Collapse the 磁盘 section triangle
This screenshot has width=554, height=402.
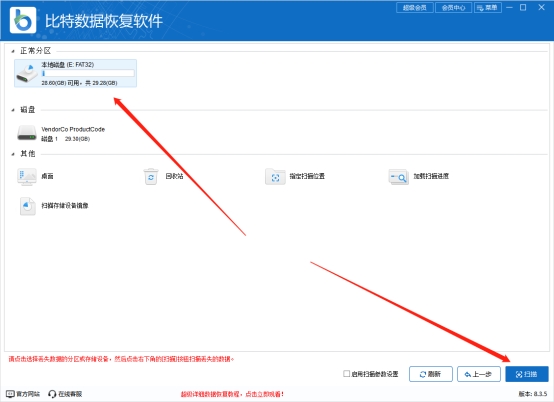pyautogui.click(x=13, y=110)
